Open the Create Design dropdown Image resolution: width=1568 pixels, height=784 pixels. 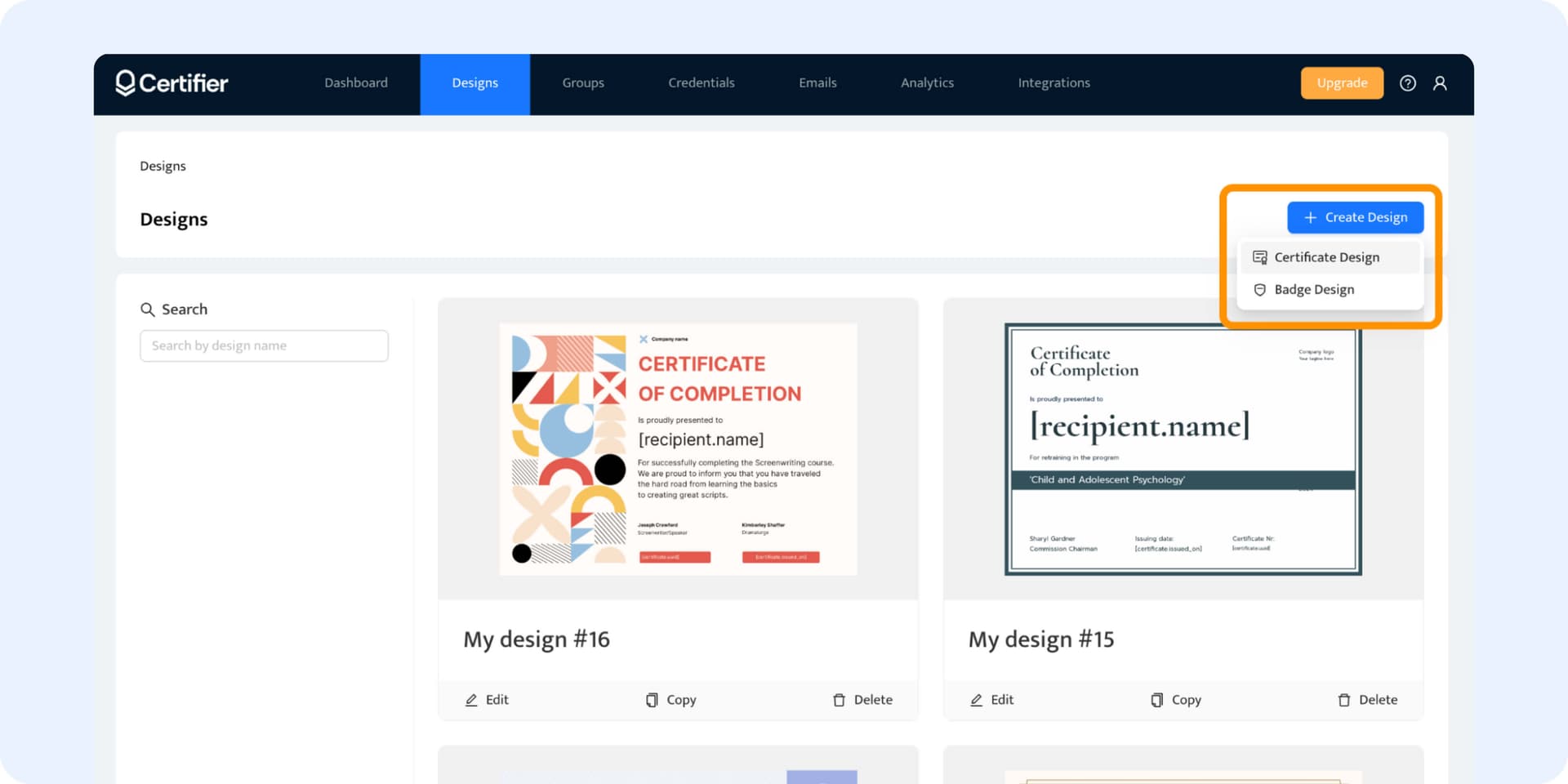coord(1355,217)
